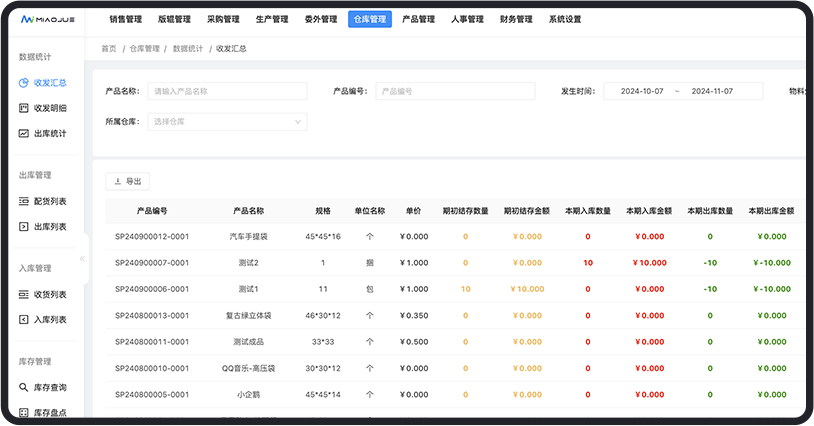Click product name 复古绿立体袋
The height and width of the screenshot is (426, 814).
[x=248, y=315]
